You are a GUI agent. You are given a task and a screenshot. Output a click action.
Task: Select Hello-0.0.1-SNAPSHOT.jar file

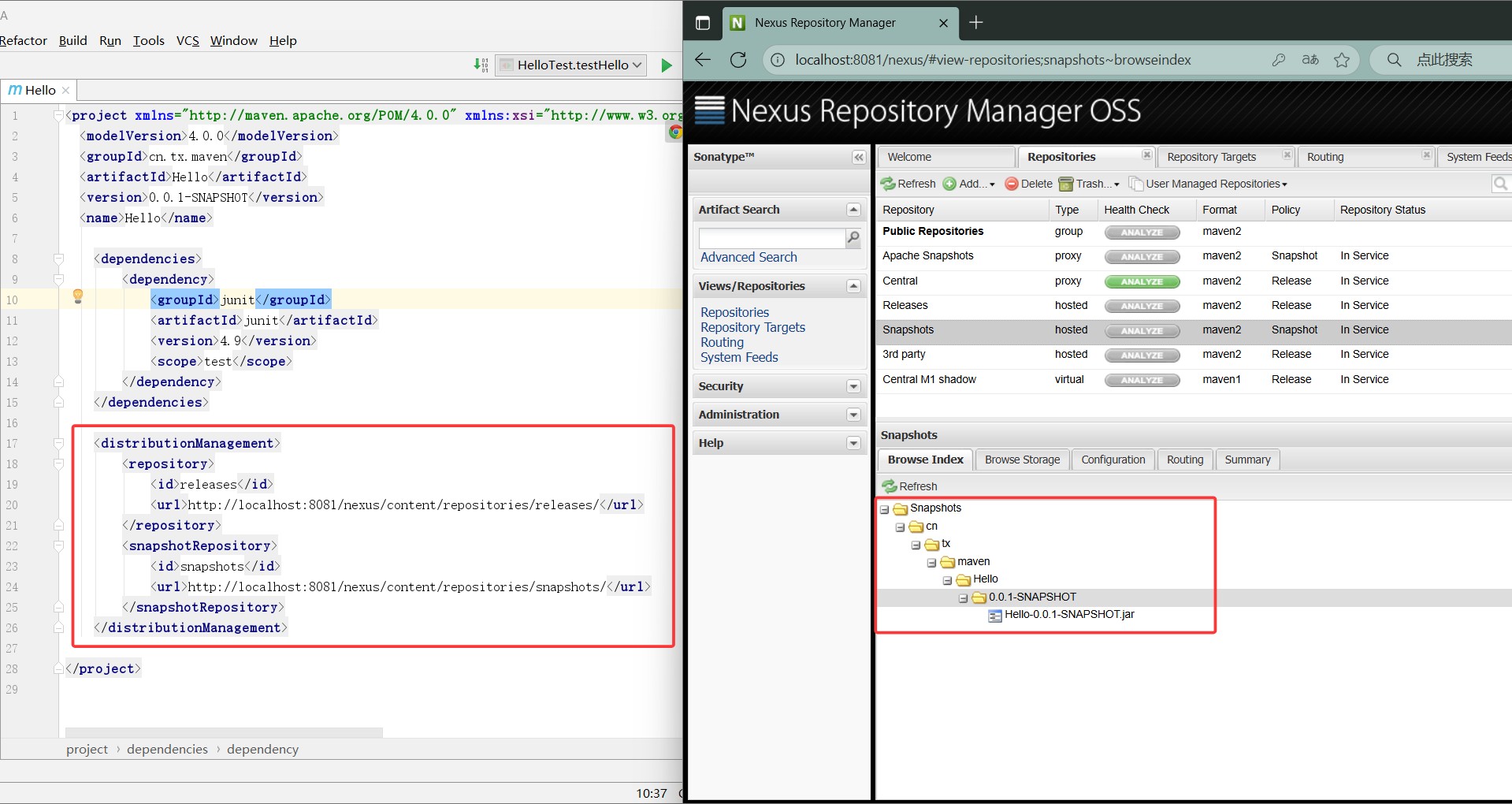1061,614
